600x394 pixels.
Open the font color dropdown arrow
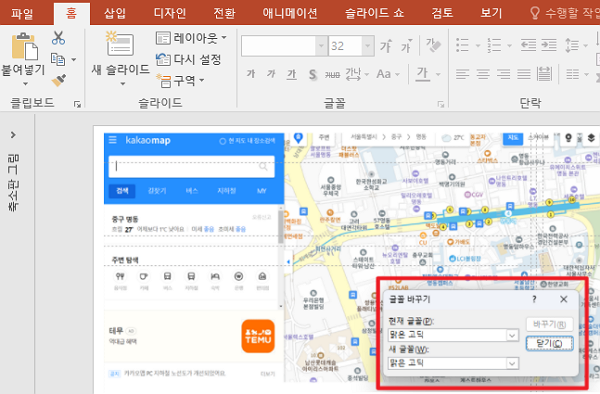(x=438, y=74)
